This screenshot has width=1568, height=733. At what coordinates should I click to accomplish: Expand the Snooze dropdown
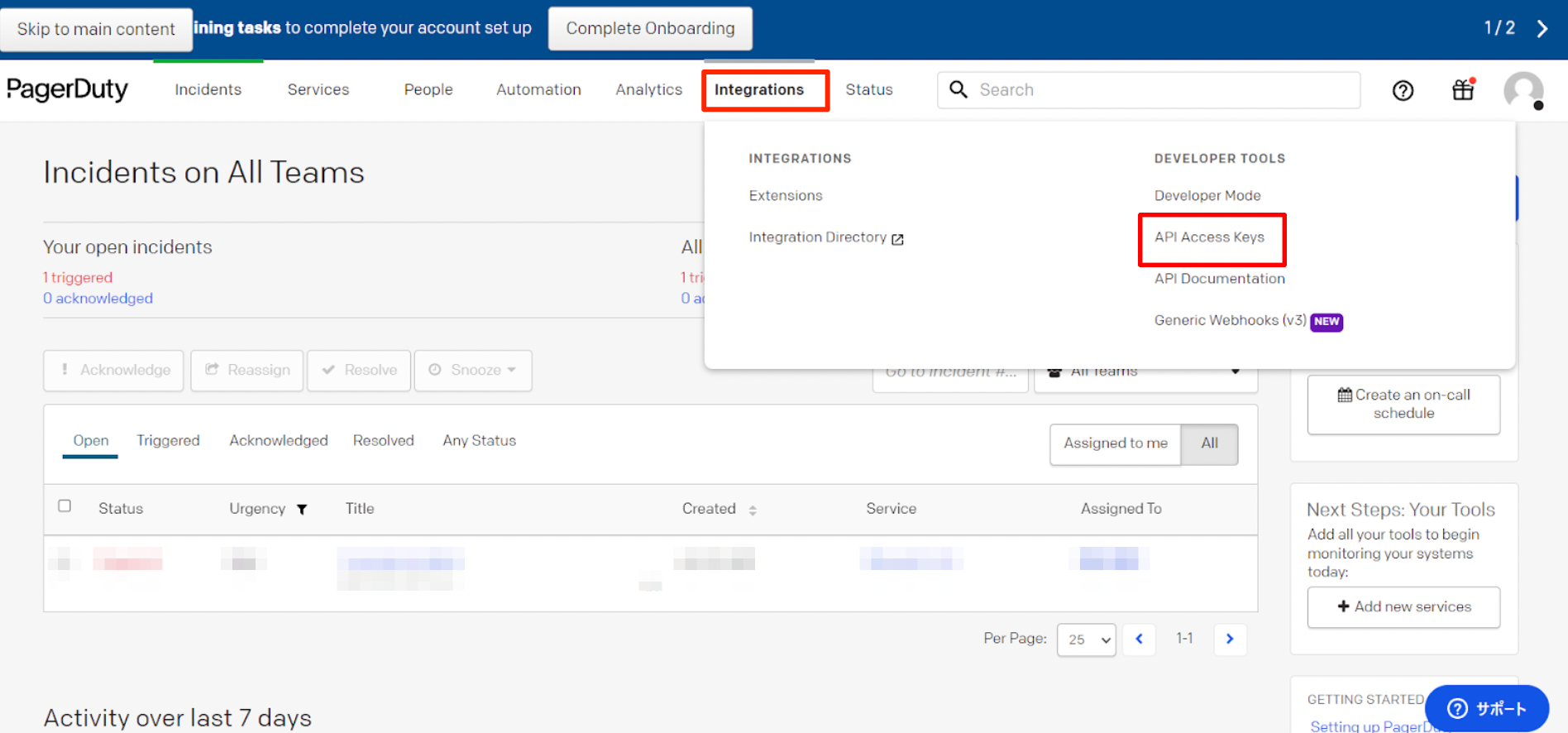coord(473,370)
